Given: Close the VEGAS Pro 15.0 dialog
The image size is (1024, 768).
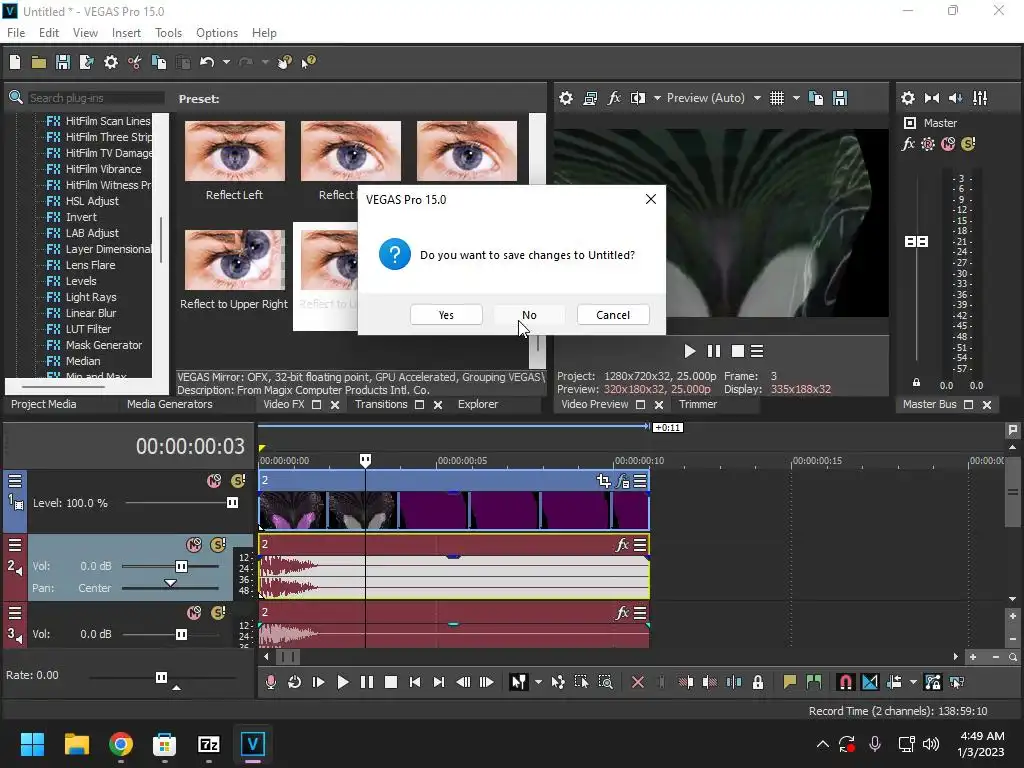Looking at the screenshot, I should pyautogui.click(x=650, y=199).
